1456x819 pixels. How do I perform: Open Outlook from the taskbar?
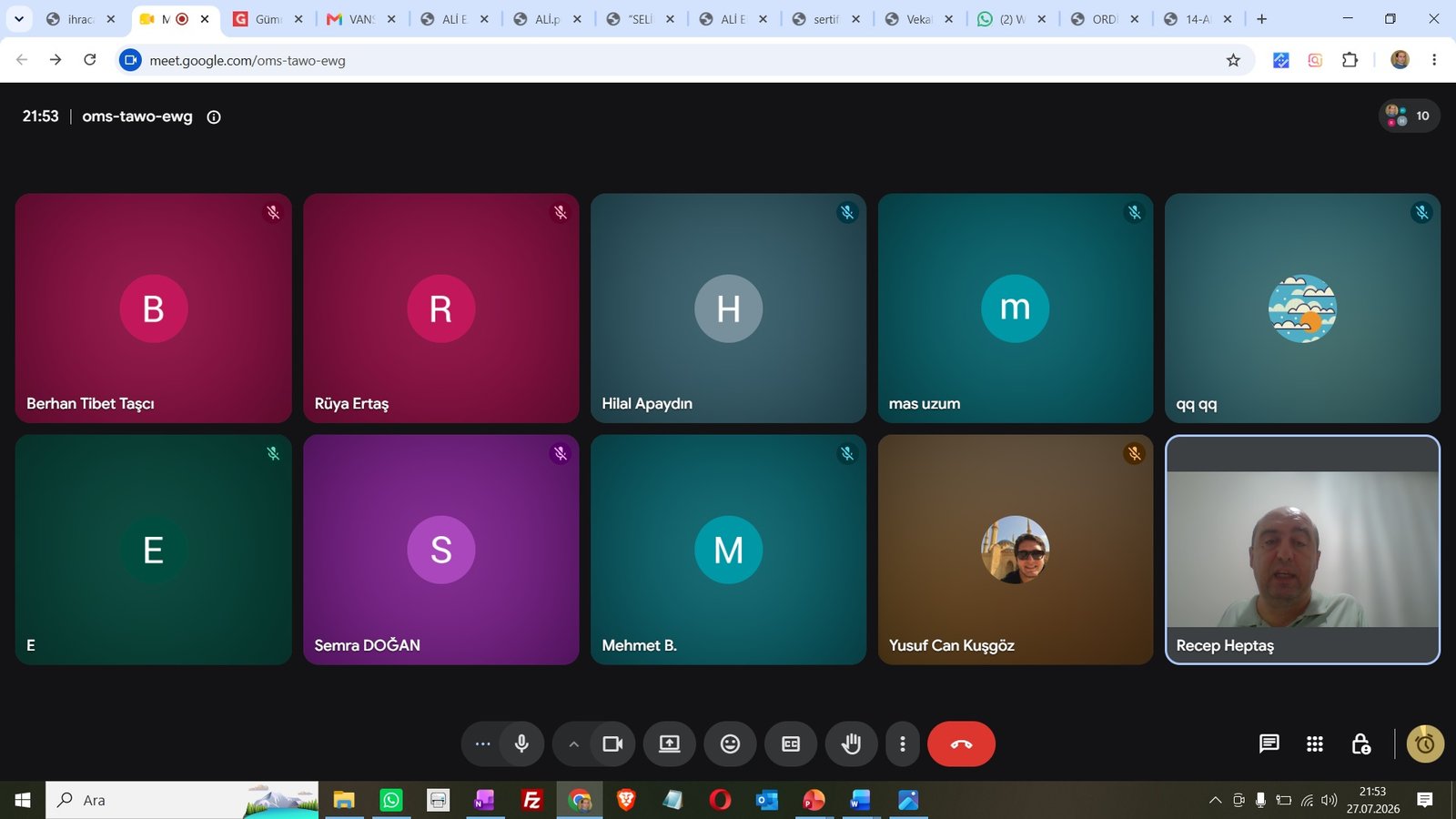tap(767, 800)
